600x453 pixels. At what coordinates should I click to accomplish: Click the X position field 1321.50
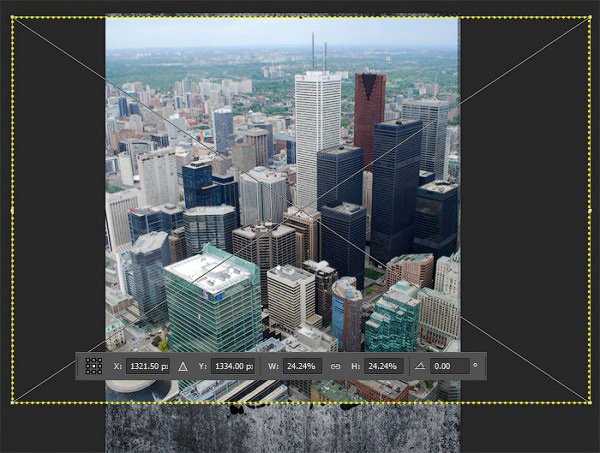148,366
